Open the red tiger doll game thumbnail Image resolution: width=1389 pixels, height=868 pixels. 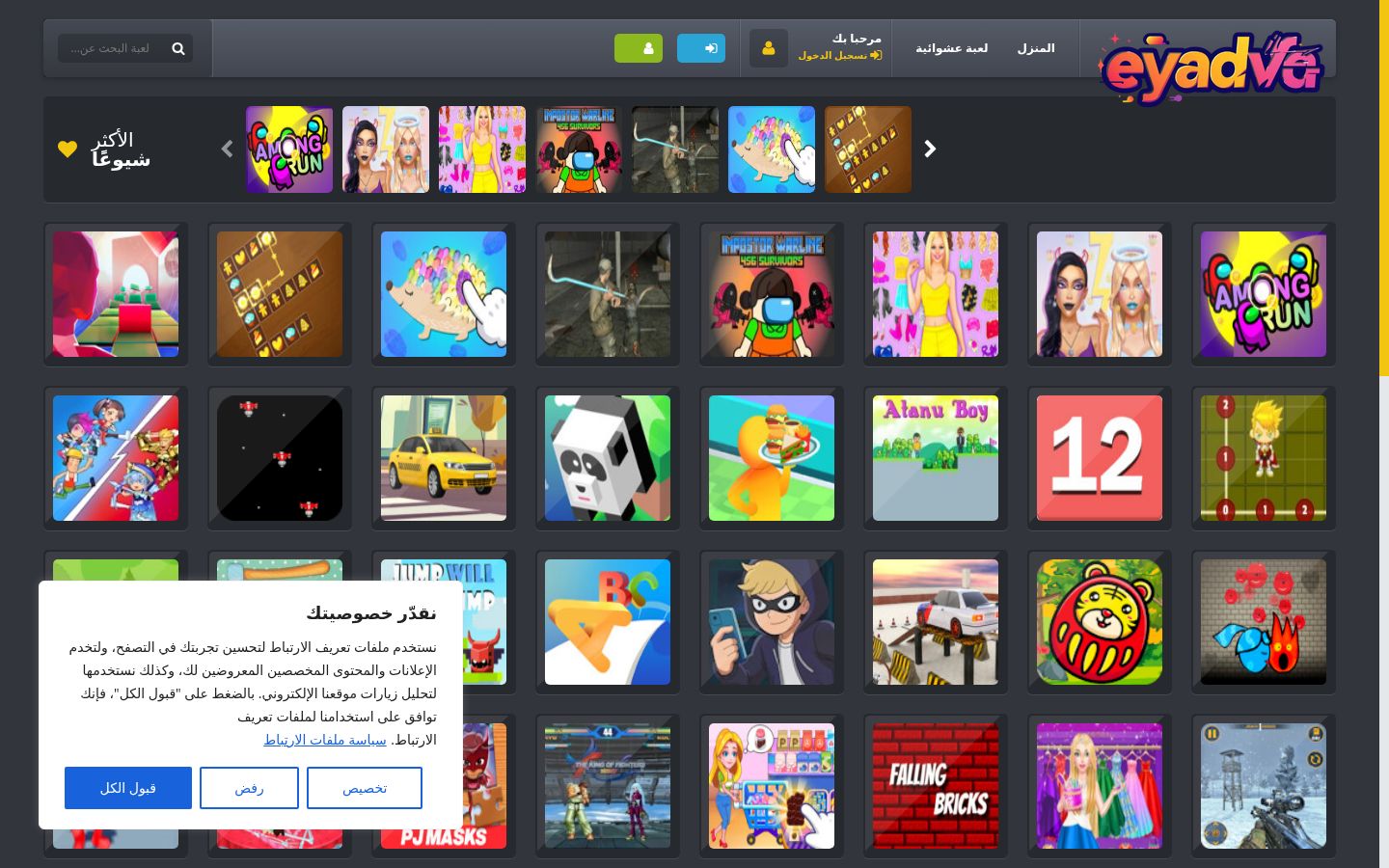(x=1100, y=622)
